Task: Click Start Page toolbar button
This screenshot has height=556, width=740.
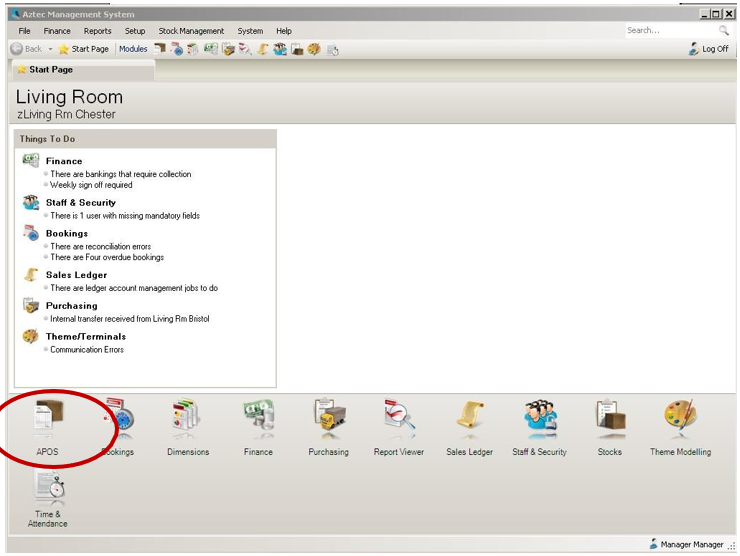Action: [x=83, y=49]
